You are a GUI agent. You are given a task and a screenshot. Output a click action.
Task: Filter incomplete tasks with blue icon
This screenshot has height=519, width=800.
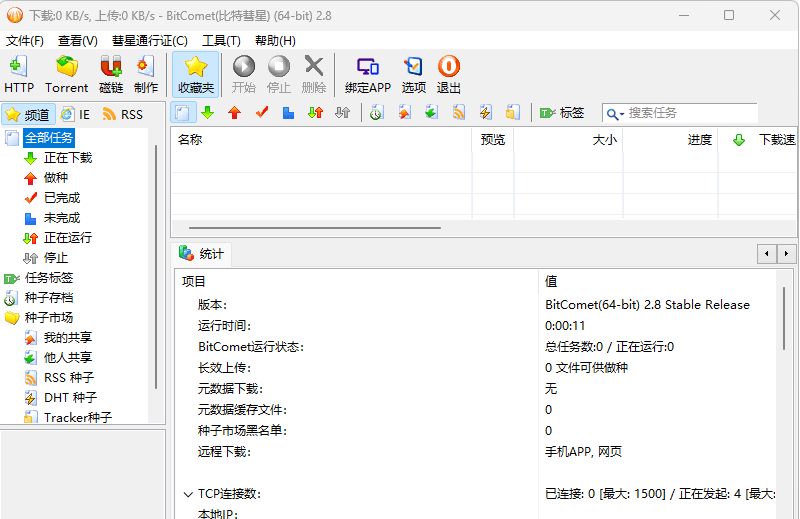point(289,113)
